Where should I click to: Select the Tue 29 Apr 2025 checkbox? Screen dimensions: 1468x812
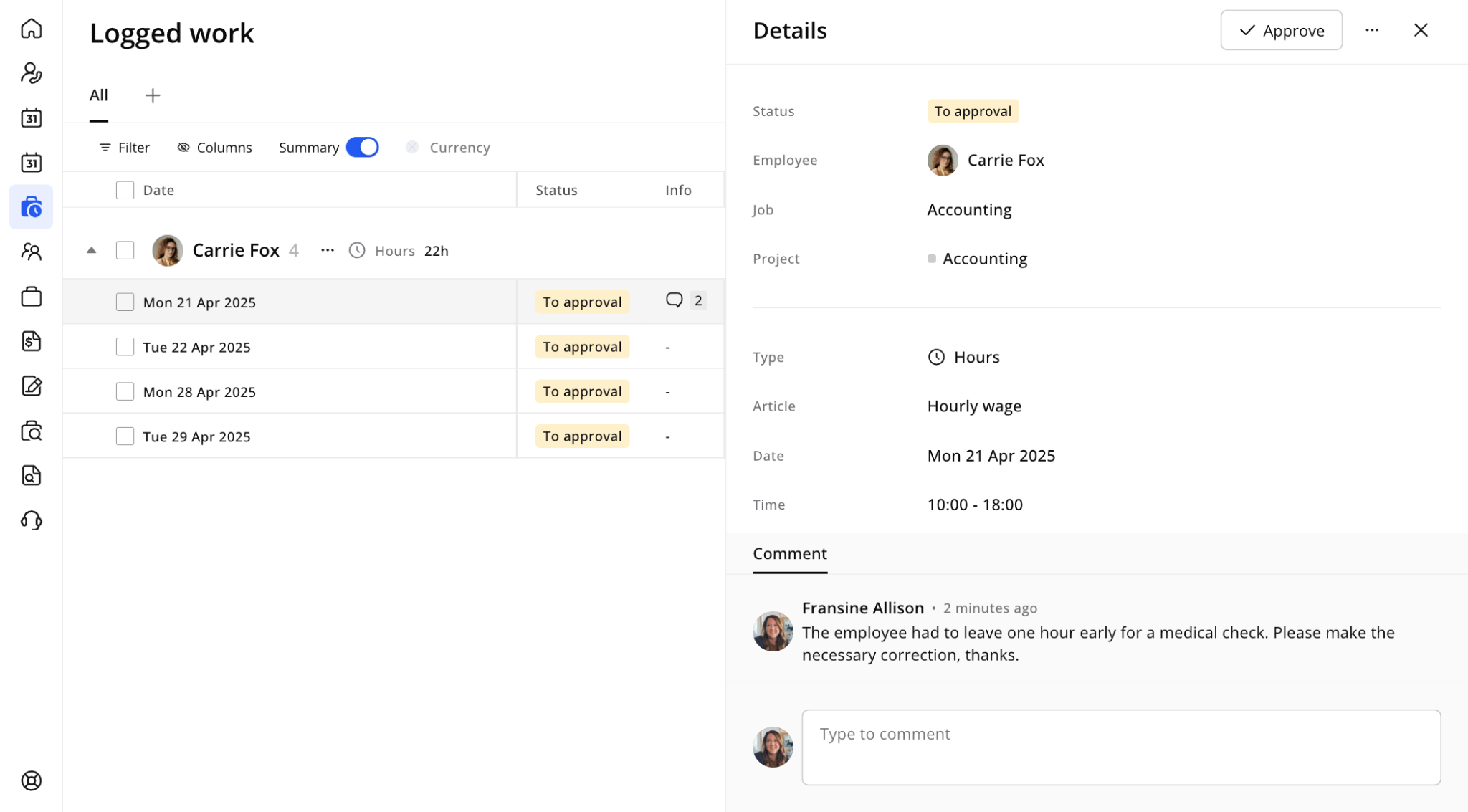(x=125, y=436)
